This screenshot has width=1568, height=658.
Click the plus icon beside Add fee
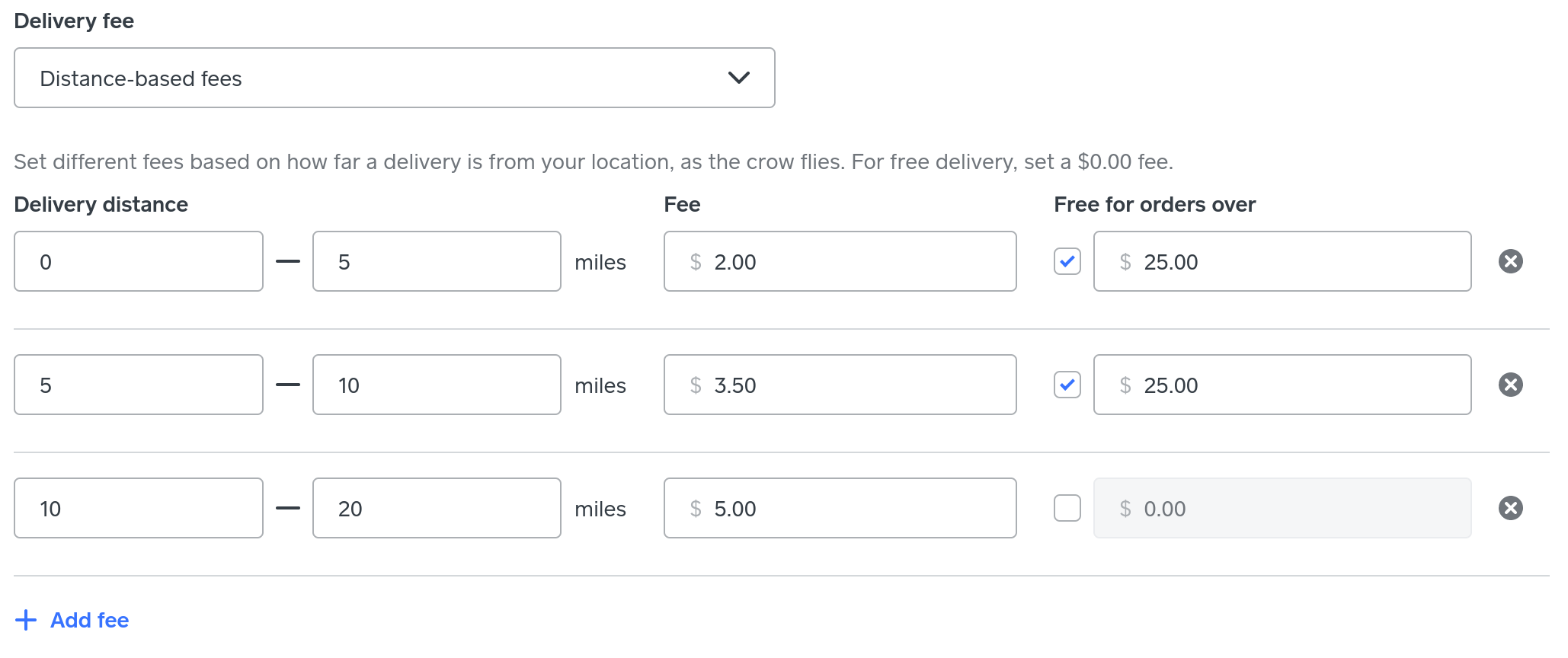(x=26, y=620)
